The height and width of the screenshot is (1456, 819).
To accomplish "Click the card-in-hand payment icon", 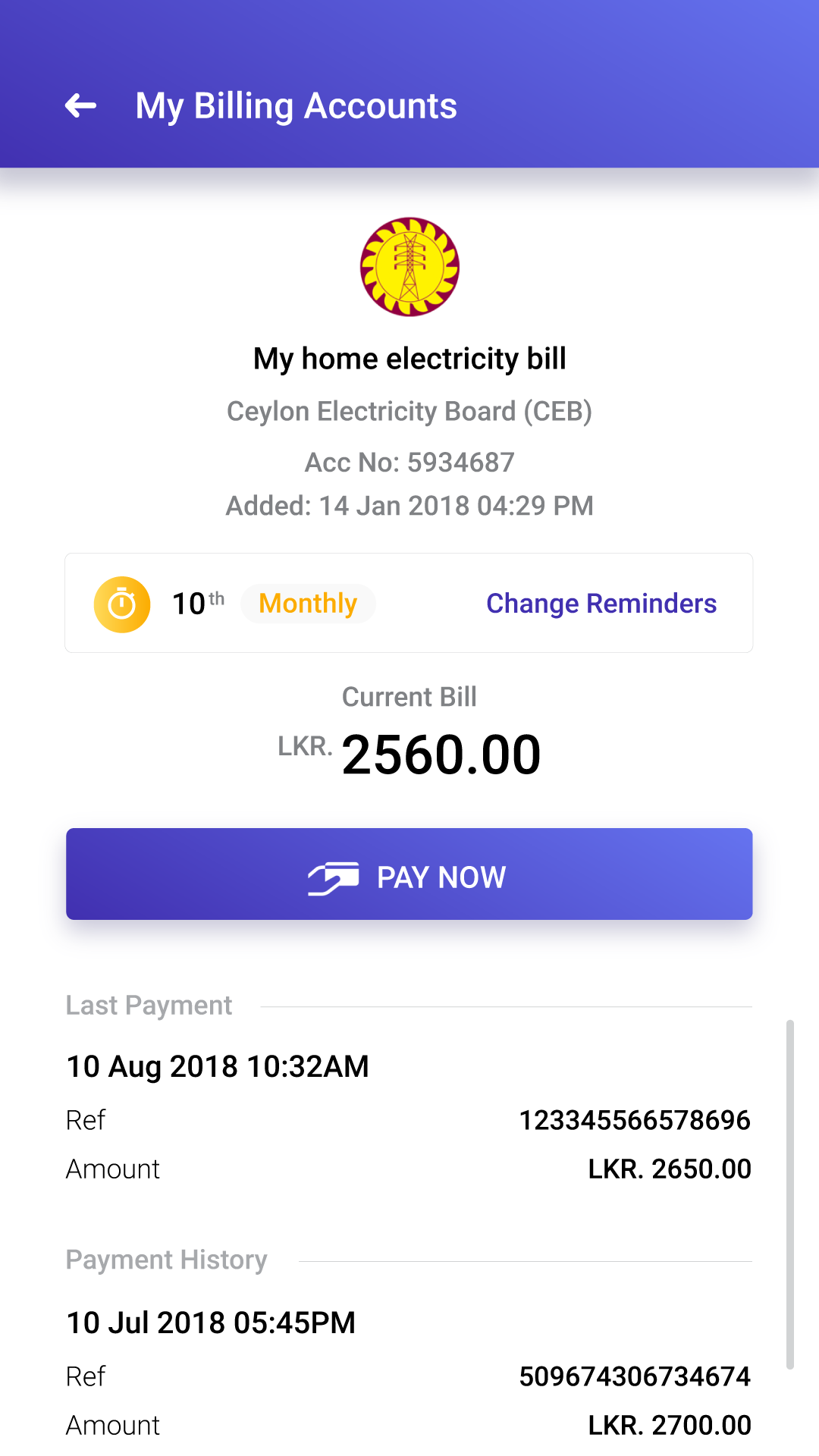I will 333,878.
